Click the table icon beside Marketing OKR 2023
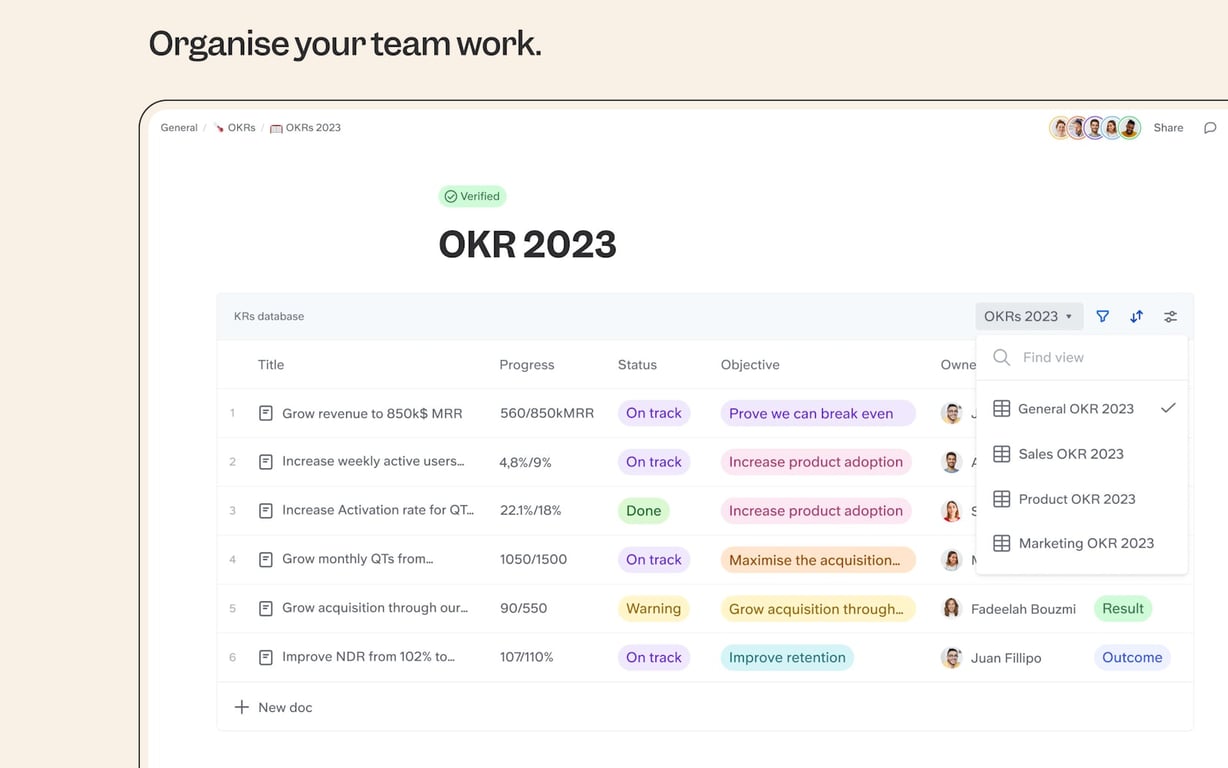 [1001, 543]
